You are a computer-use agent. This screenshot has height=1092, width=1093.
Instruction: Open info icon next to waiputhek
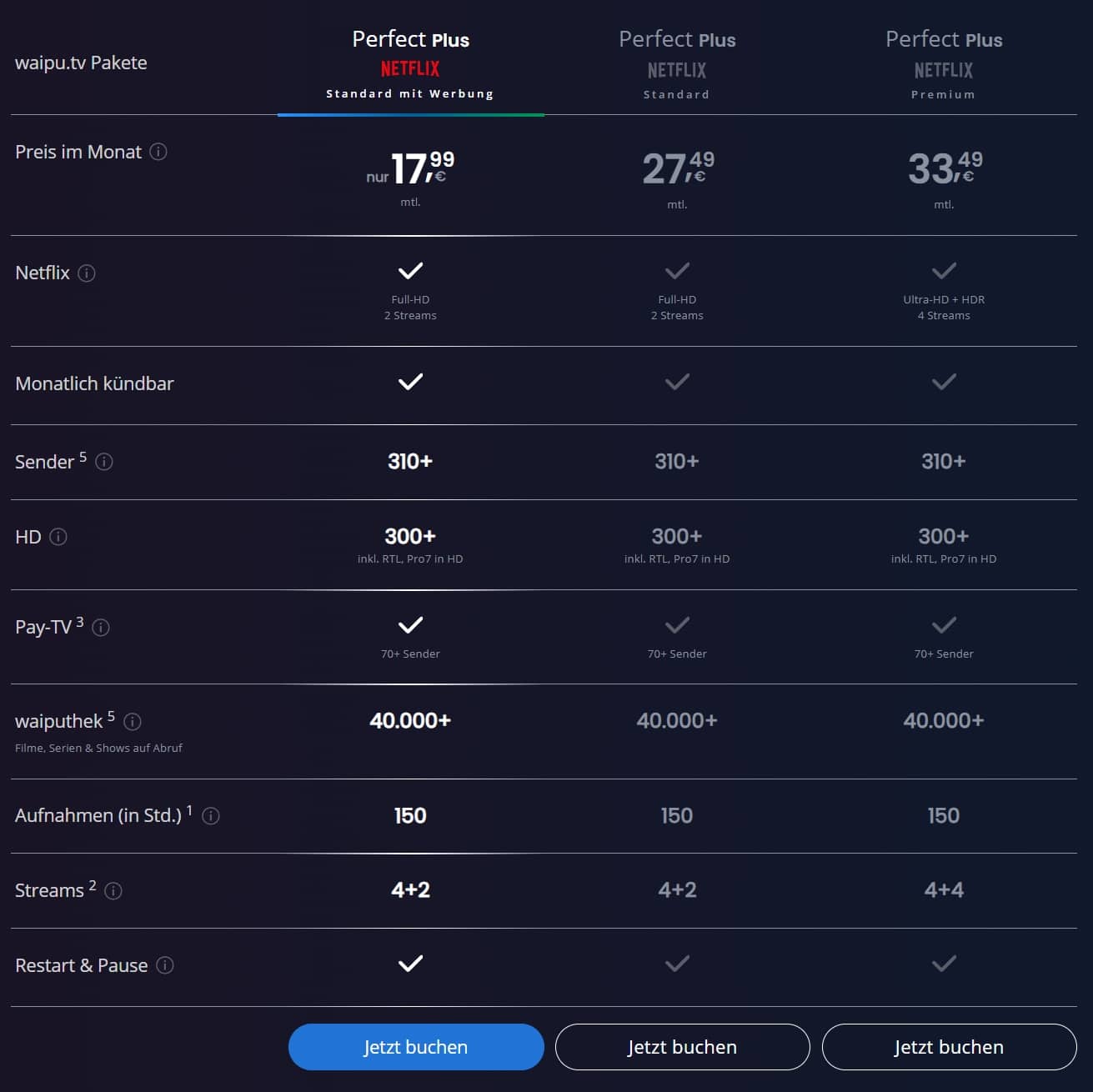(x=133, y=722)
